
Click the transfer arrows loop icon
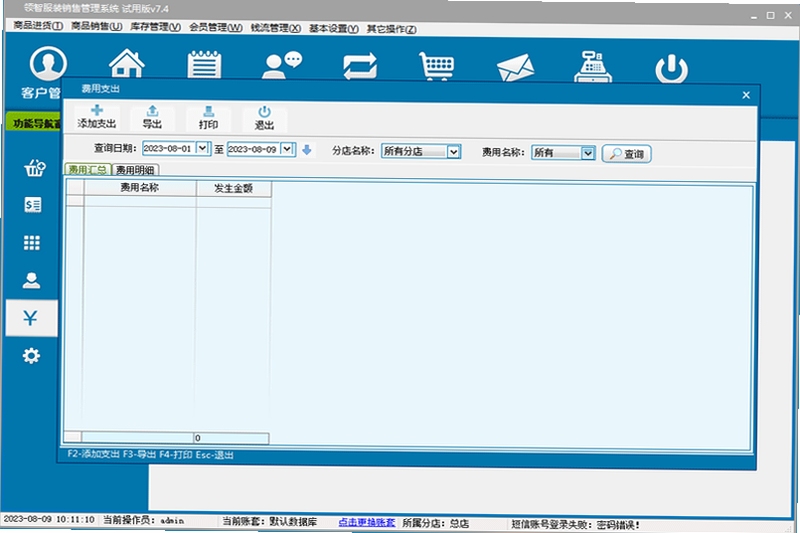pos(360,66)
